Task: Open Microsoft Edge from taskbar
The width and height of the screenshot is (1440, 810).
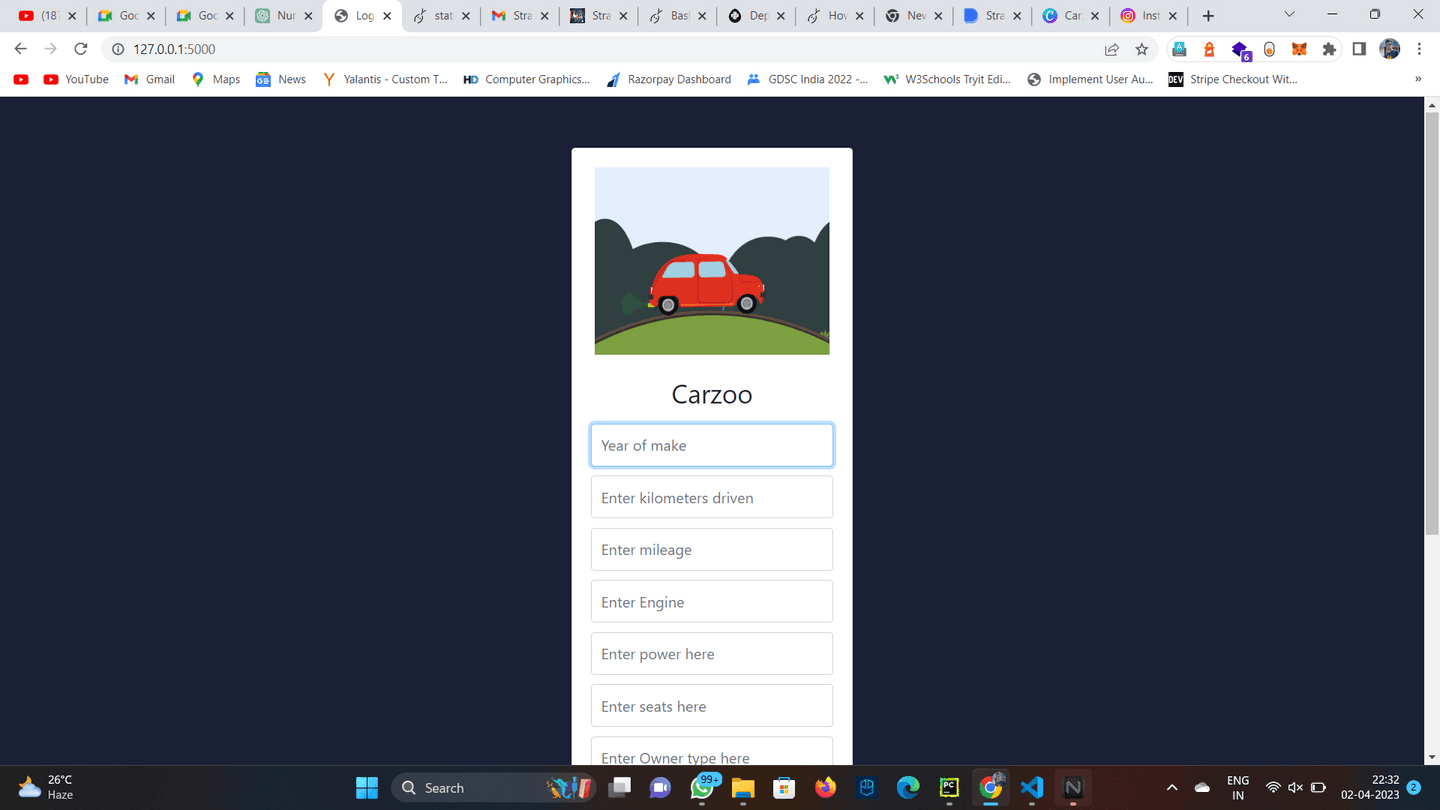Action: coord(908,788)
